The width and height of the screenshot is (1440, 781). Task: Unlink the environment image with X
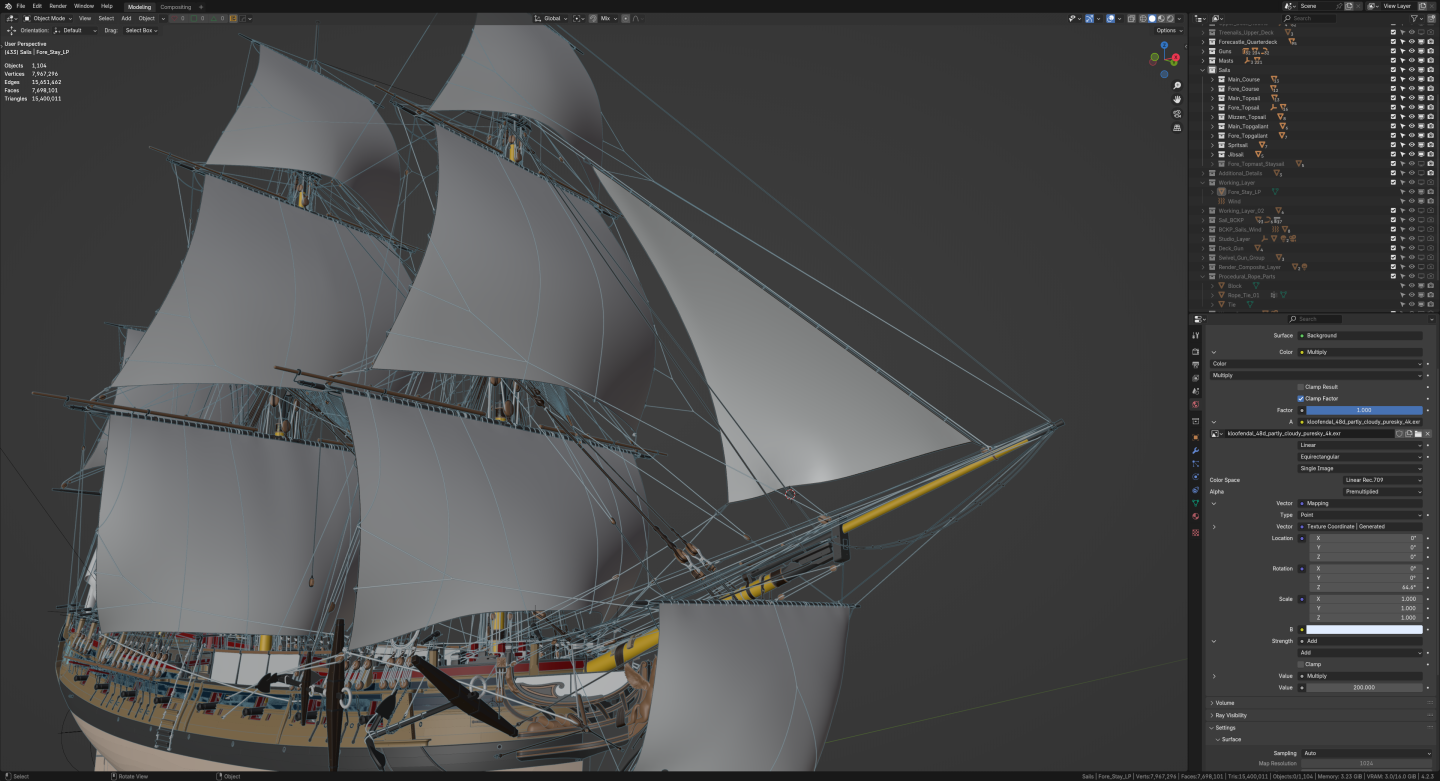coord(1428,433)
